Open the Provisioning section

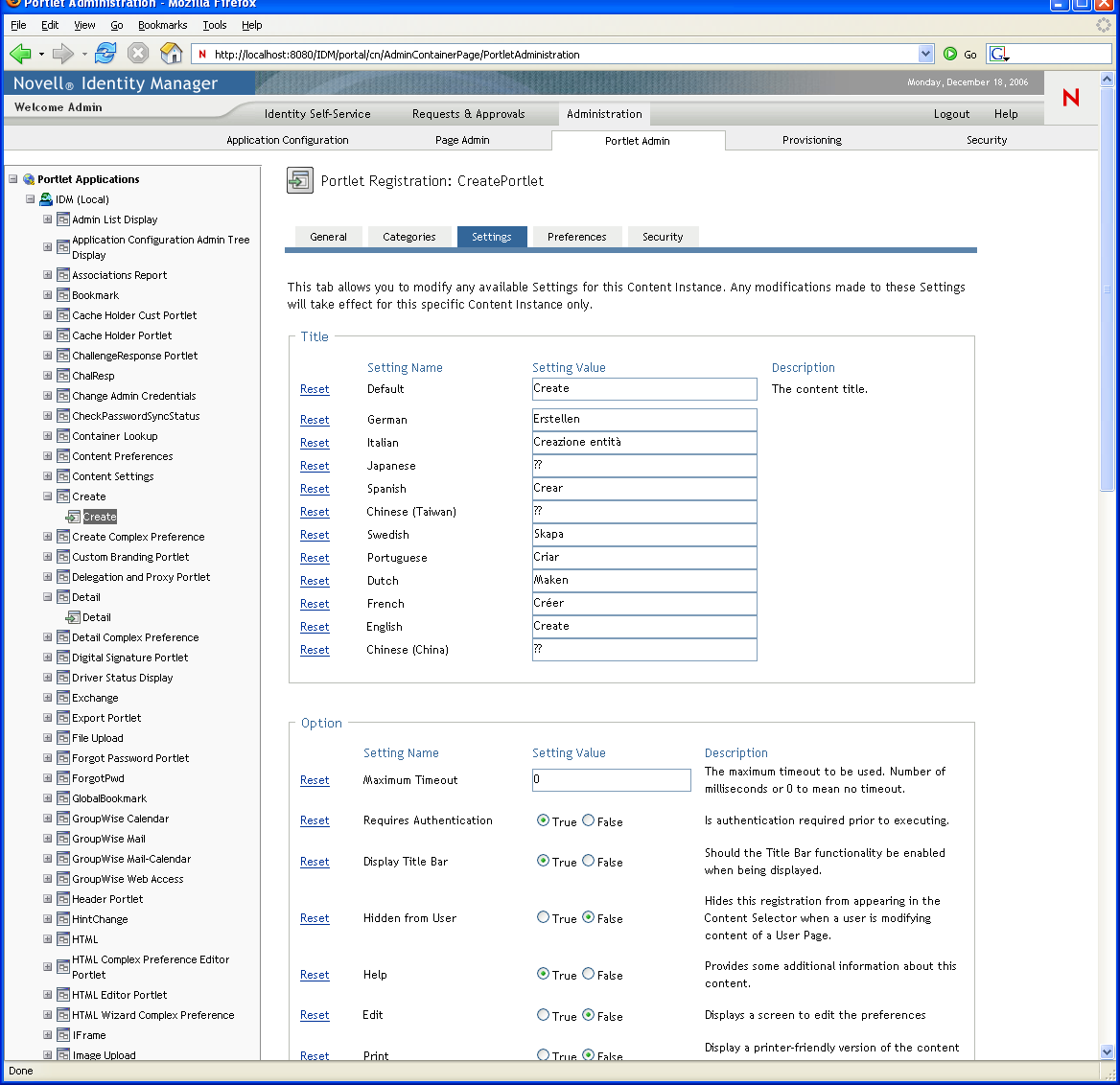[x=812, y=140]
